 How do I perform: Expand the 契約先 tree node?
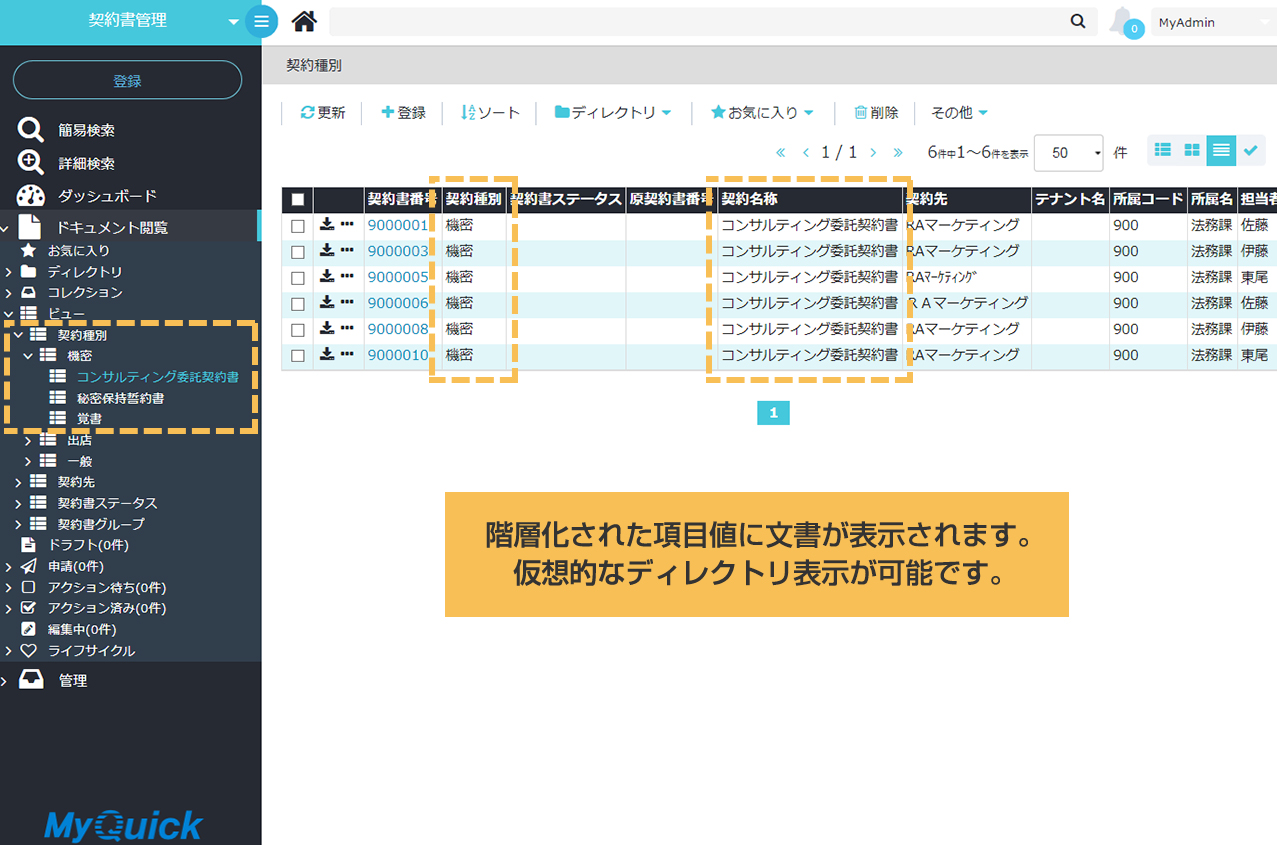(x=18, y=482)
